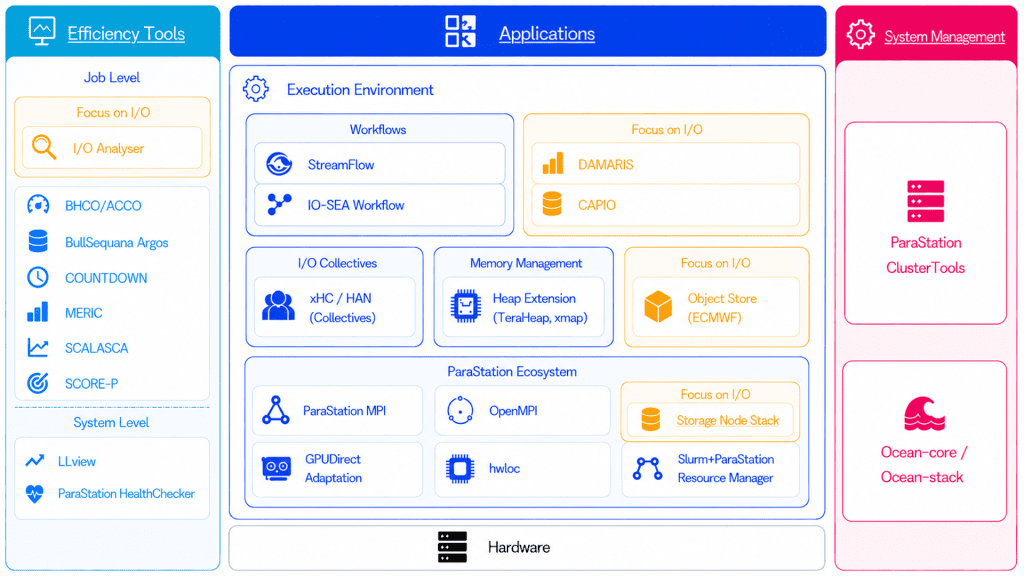This screenshot has width=1024, height=576.
Task: Click the Heap Extension chip icon
Action: pos(465,306)
